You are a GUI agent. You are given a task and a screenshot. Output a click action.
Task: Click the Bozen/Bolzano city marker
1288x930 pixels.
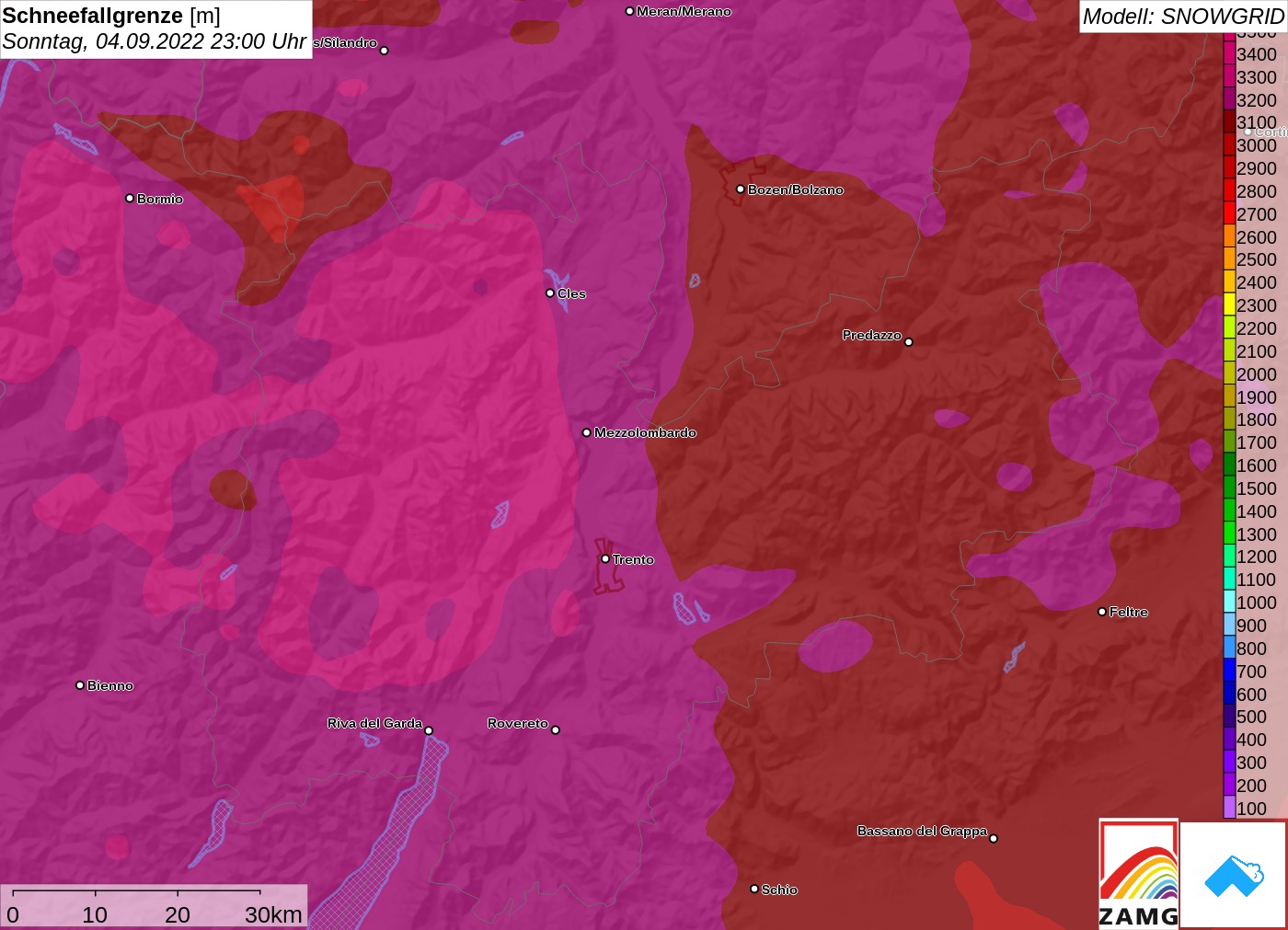click(x=740, y=189)
